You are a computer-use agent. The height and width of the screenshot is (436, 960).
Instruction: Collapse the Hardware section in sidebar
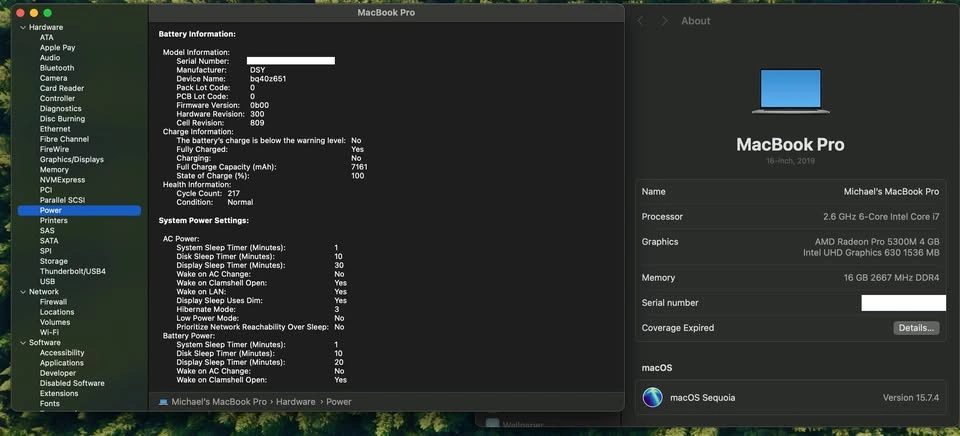click(x=23, y=28)
